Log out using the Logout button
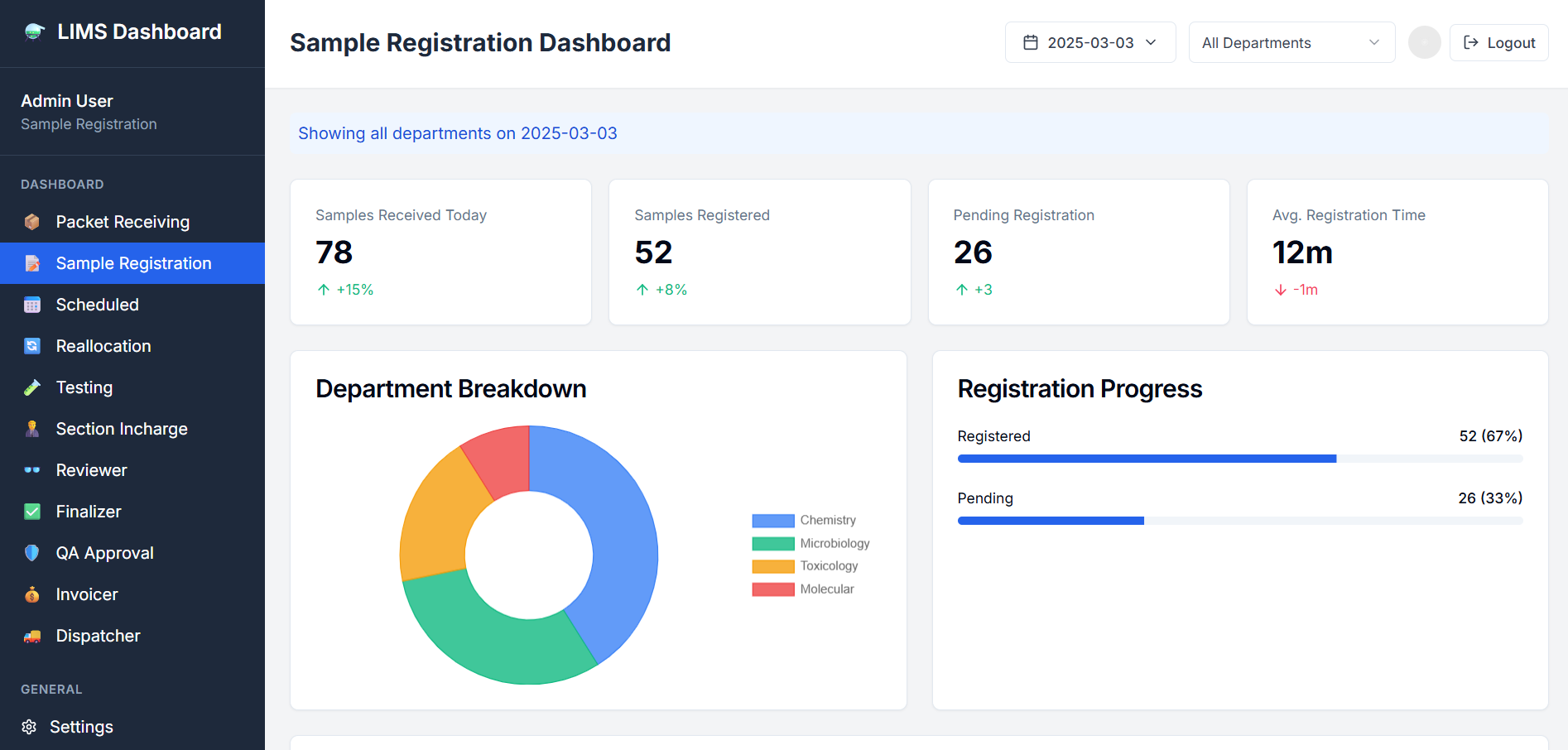The width and height of the screenshot is (1568, 750). [x=1498, y=42]
